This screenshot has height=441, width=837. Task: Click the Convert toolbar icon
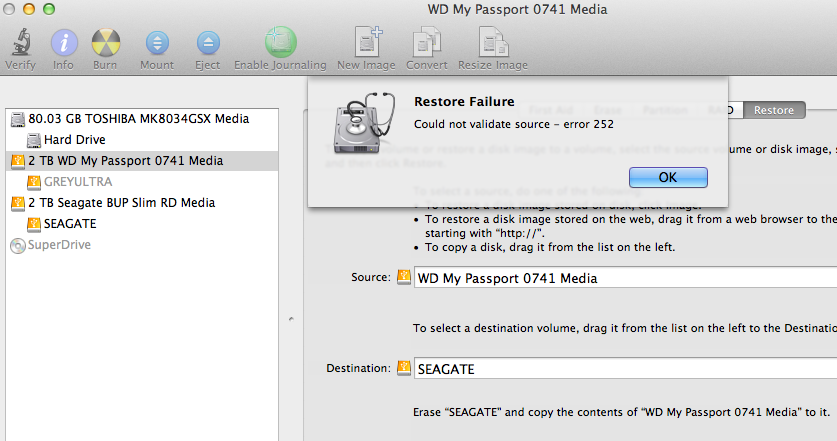click(427, 42)
